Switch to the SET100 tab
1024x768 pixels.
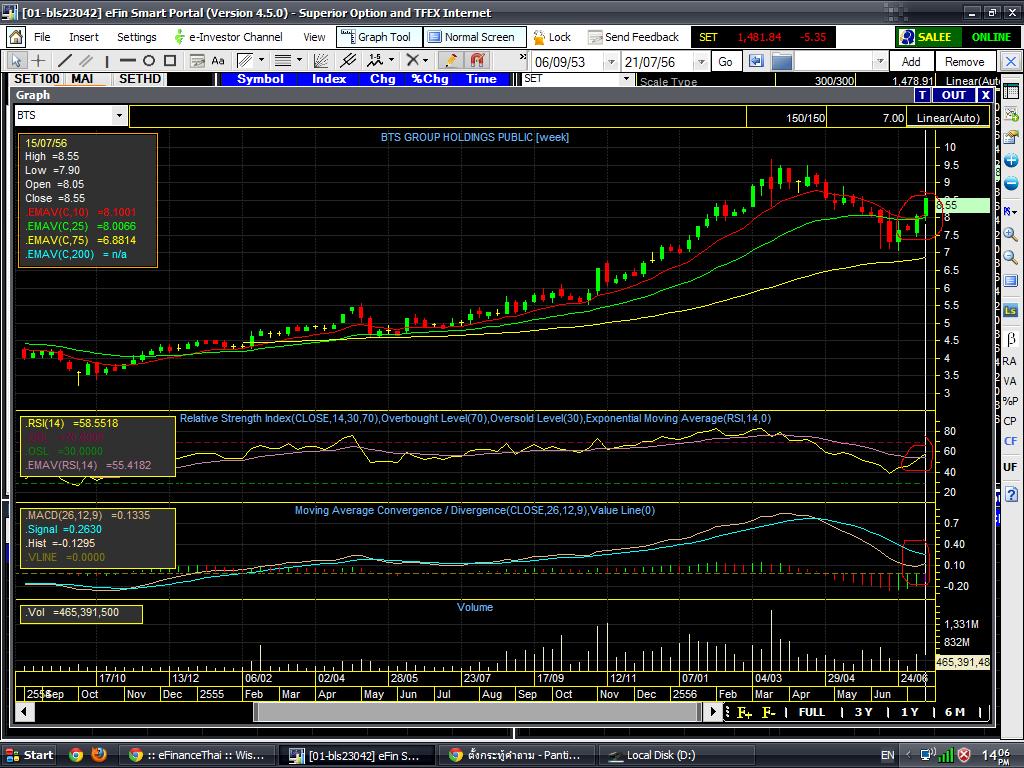tap(37, 79)
